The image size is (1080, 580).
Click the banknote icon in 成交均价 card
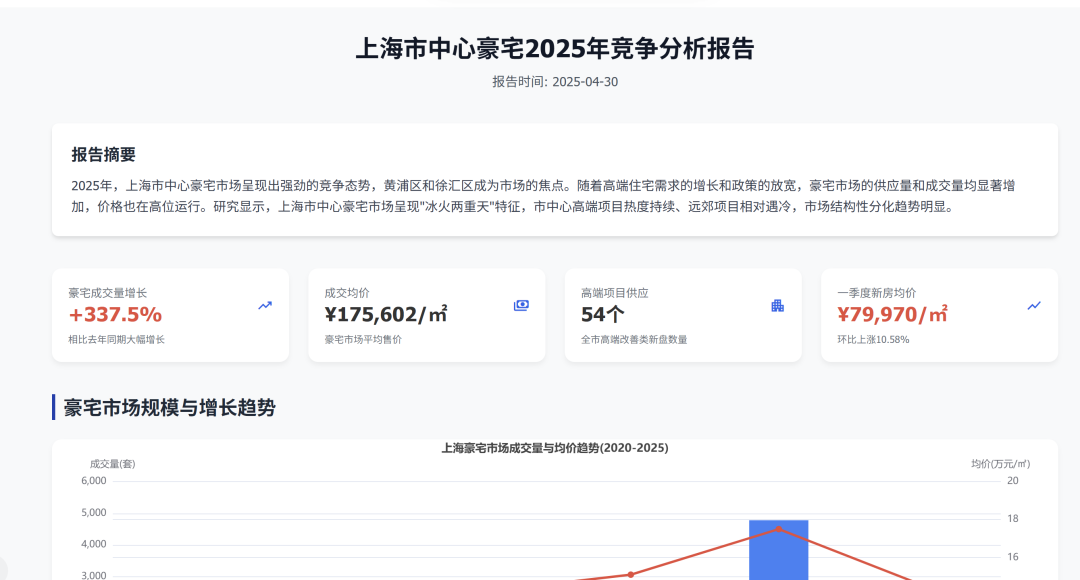tap(521, 305)
